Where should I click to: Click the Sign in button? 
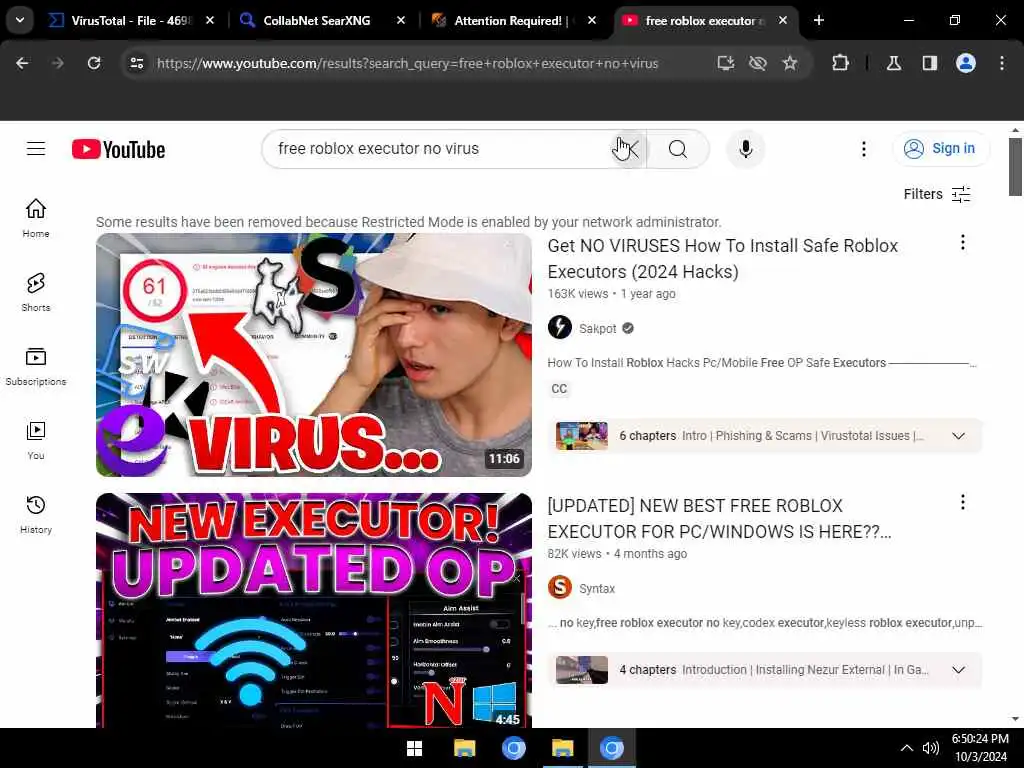click(x=941, y=148)
